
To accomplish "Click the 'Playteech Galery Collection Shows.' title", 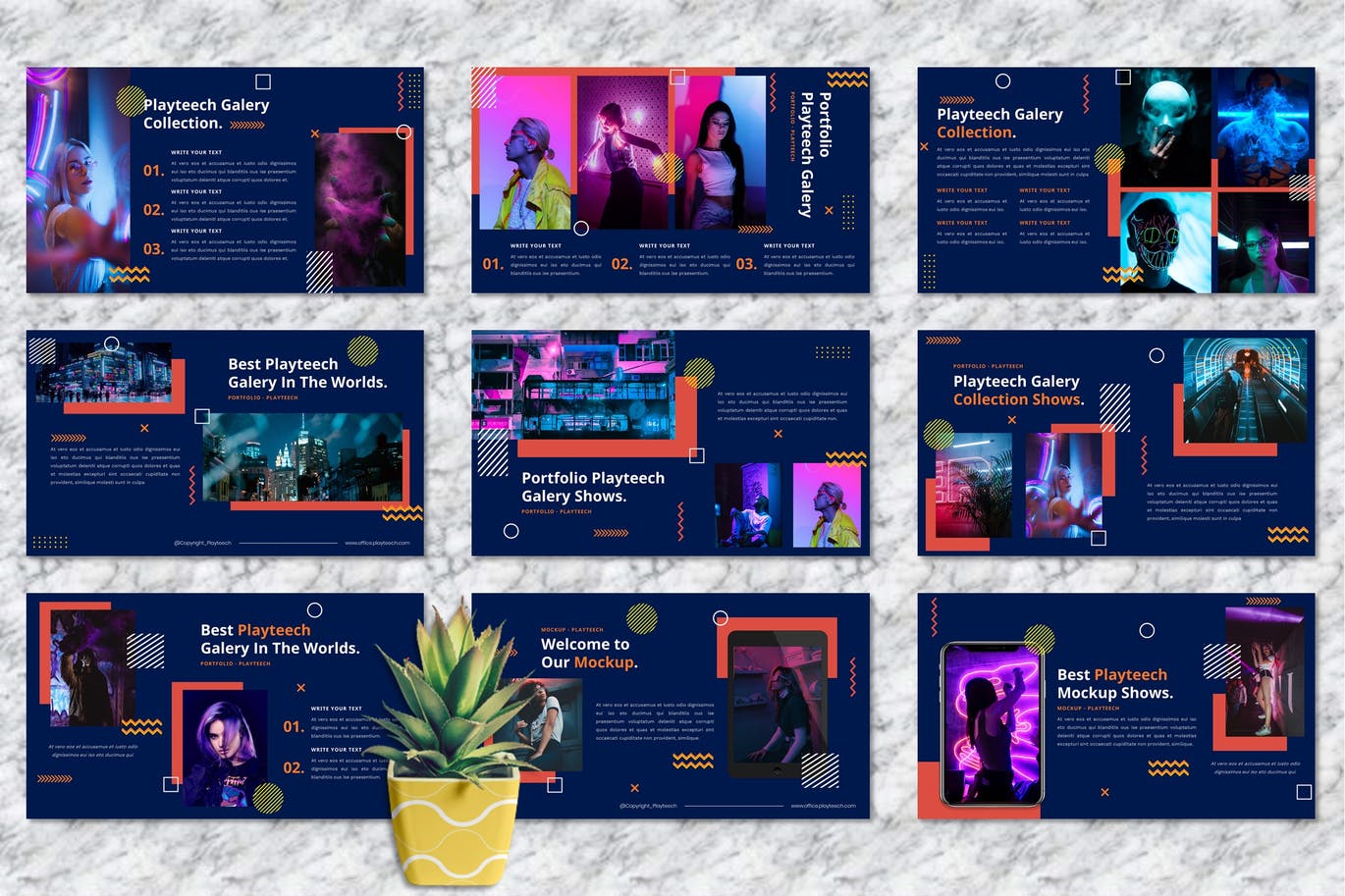I will pos(1018,390).
